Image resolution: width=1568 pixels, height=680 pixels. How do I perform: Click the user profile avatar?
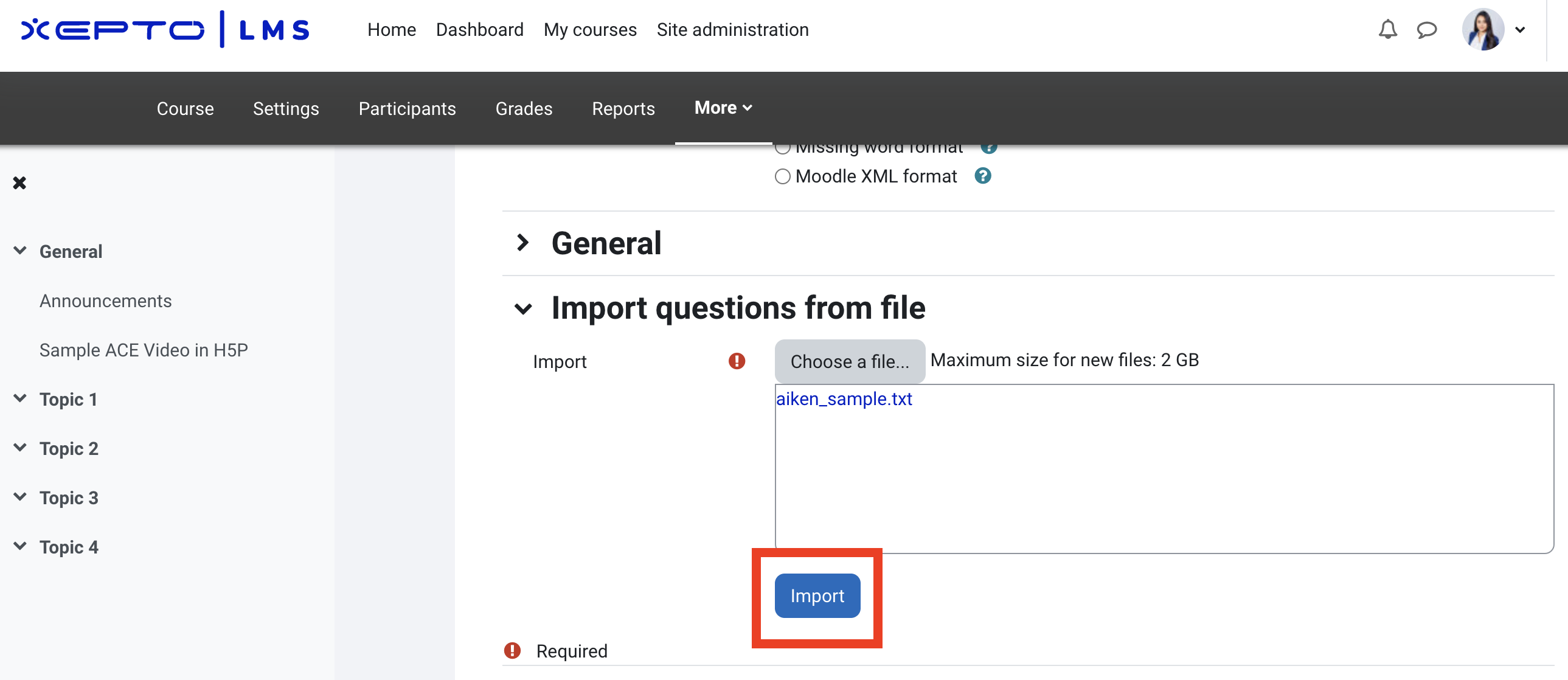coord(1482,30)
